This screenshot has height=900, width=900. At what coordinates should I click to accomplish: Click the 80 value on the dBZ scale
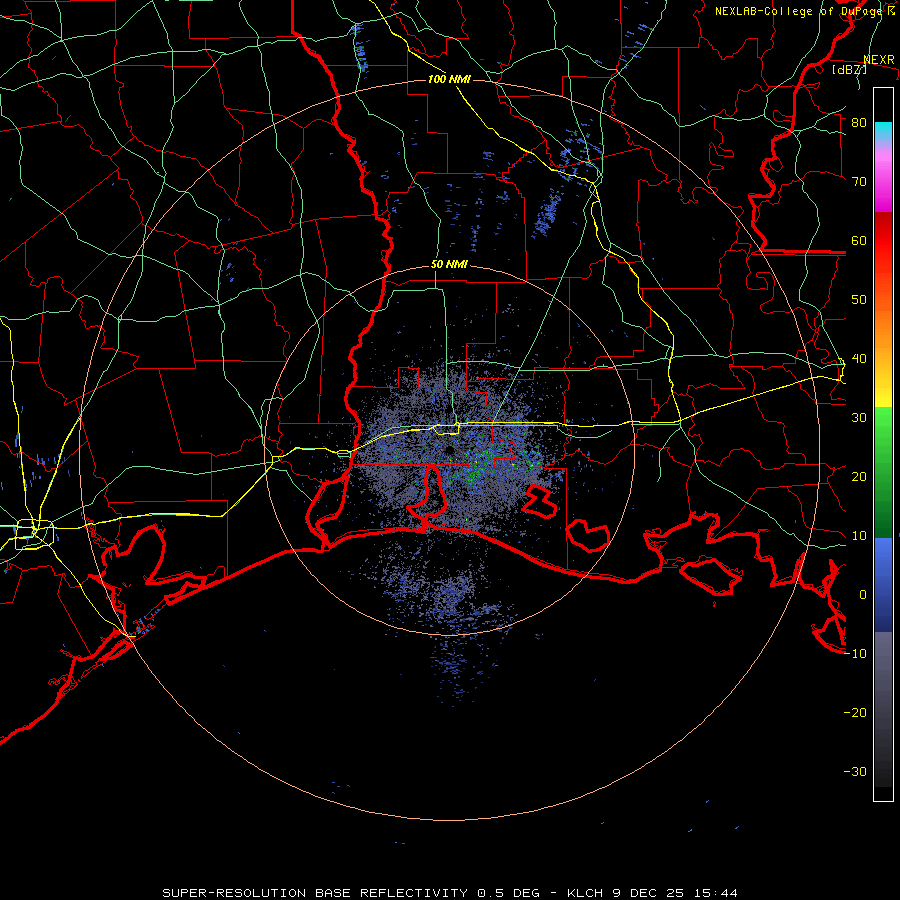point(859,123)
